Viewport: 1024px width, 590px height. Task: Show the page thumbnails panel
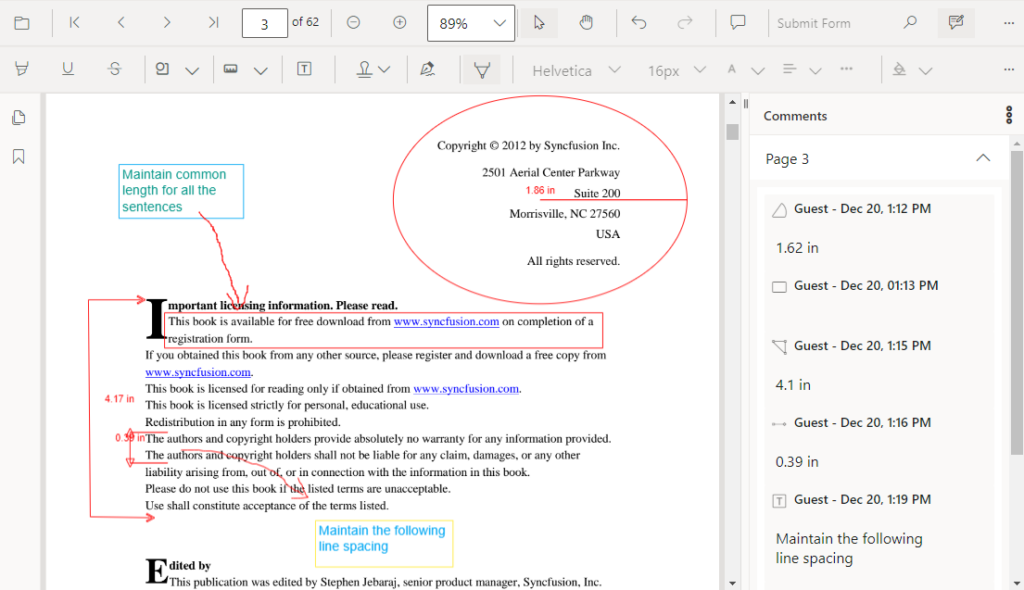click(18, 117)
